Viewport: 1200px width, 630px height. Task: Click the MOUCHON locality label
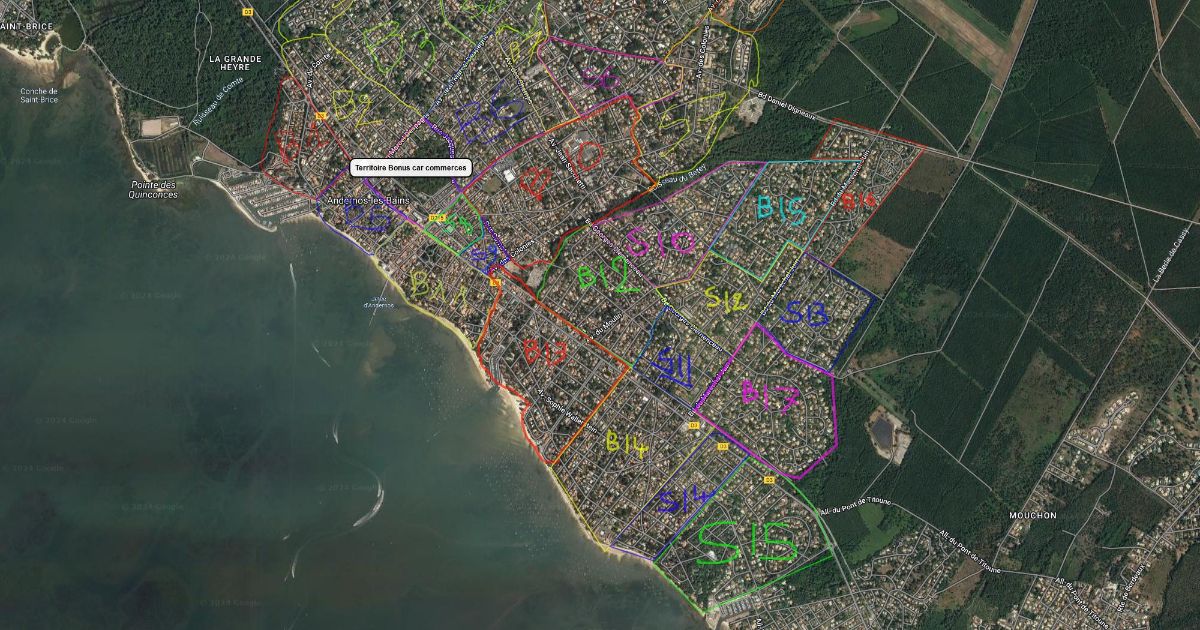(x=1033, y=515)
